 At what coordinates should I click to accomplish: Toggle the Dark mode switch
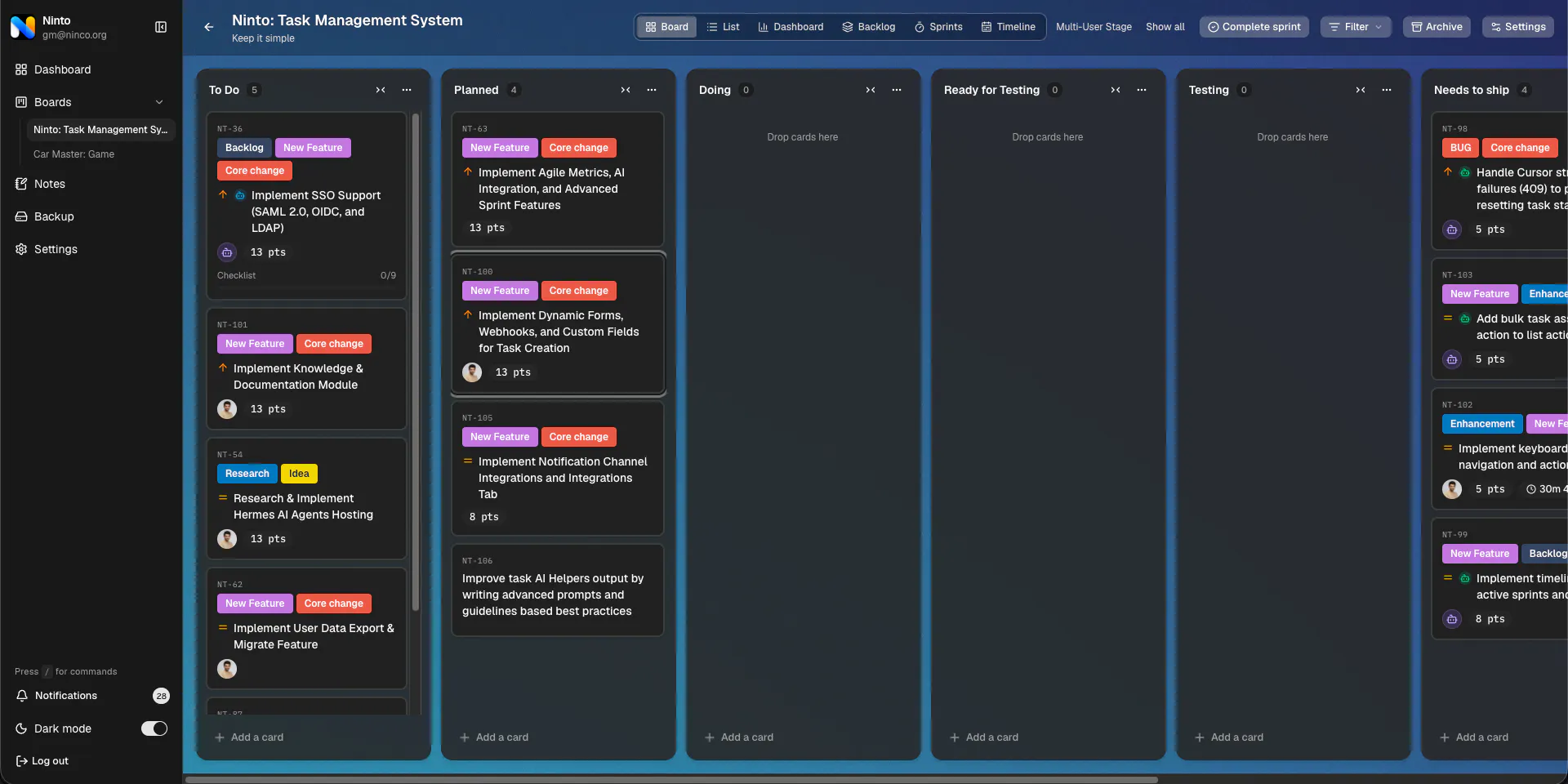[x=154, y=728]
